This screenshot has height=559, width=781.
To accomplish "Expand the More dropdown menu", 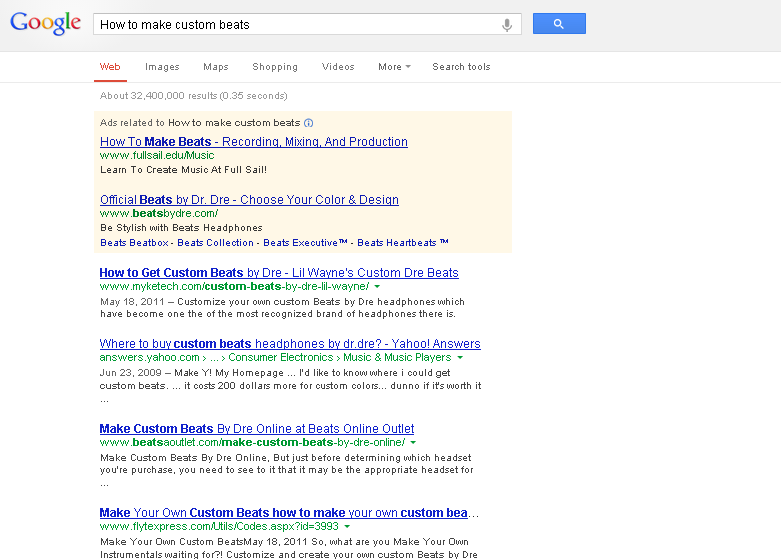I will (x=394, y=67).
